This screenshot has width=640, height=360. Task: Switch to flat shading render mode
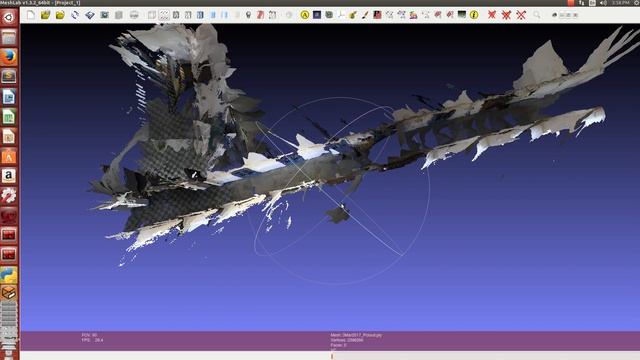pyautogui.click(x=213, y=15)
